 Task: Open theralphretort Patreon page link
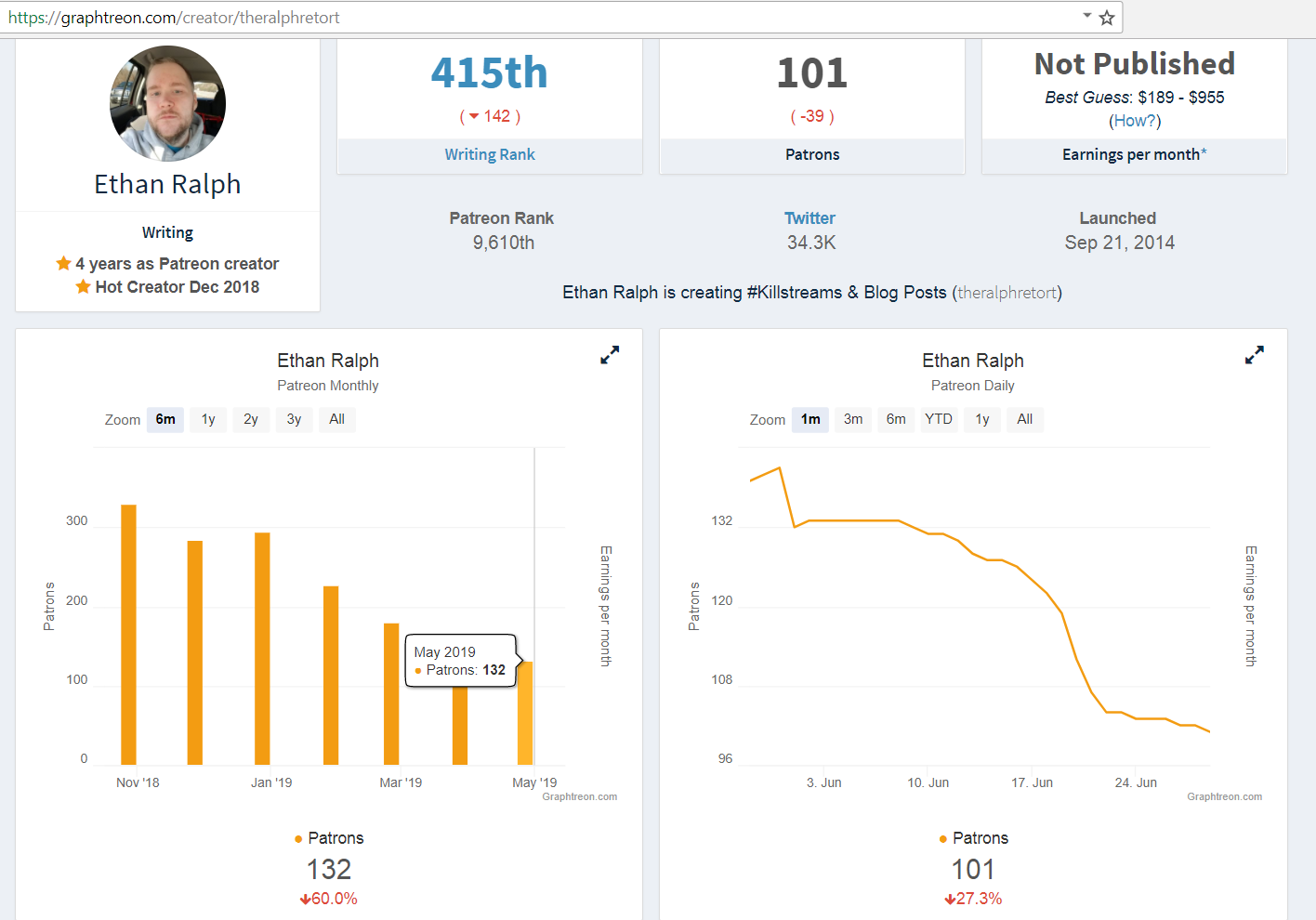1007,293
